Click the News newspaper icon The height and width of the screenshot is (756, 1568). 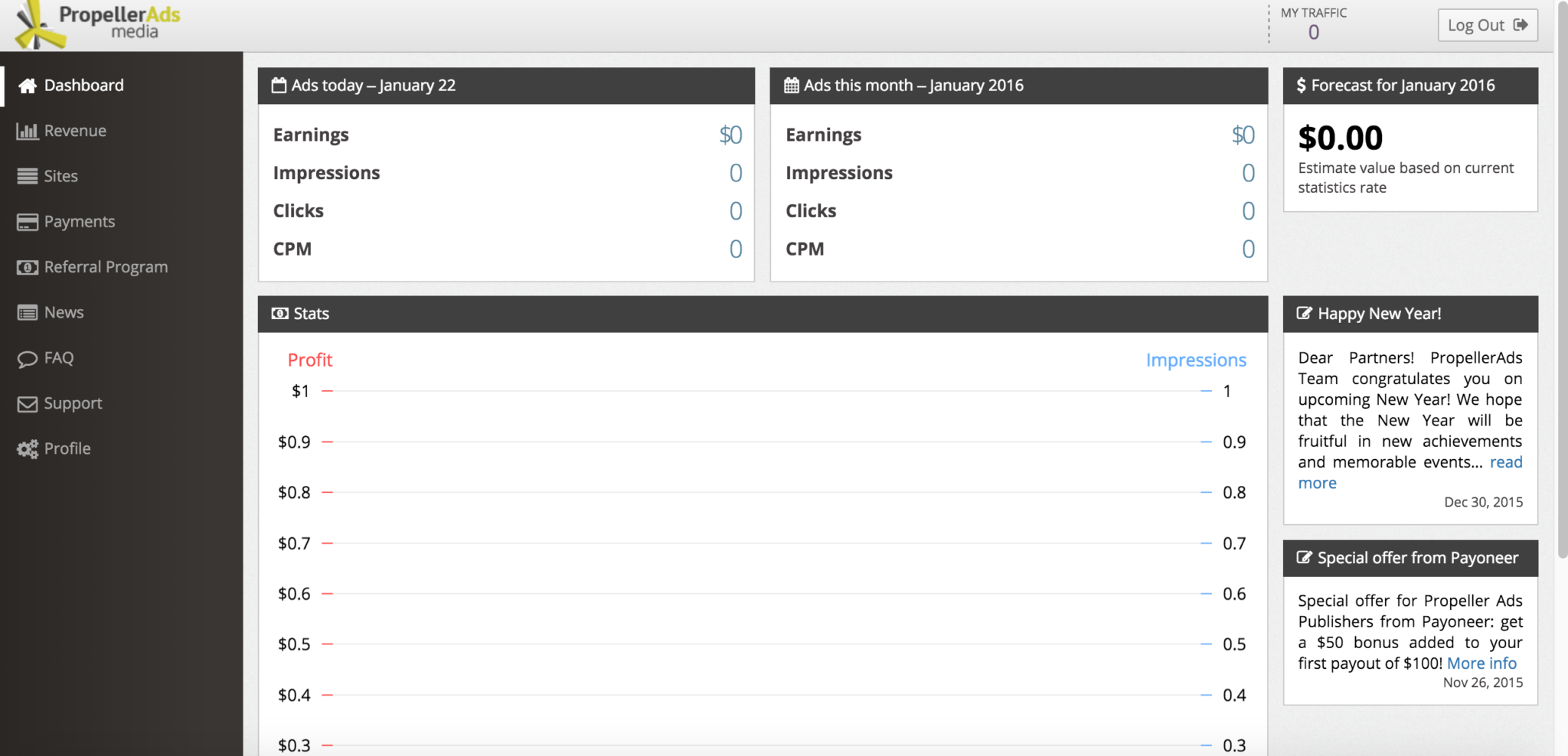coord(28,312)
